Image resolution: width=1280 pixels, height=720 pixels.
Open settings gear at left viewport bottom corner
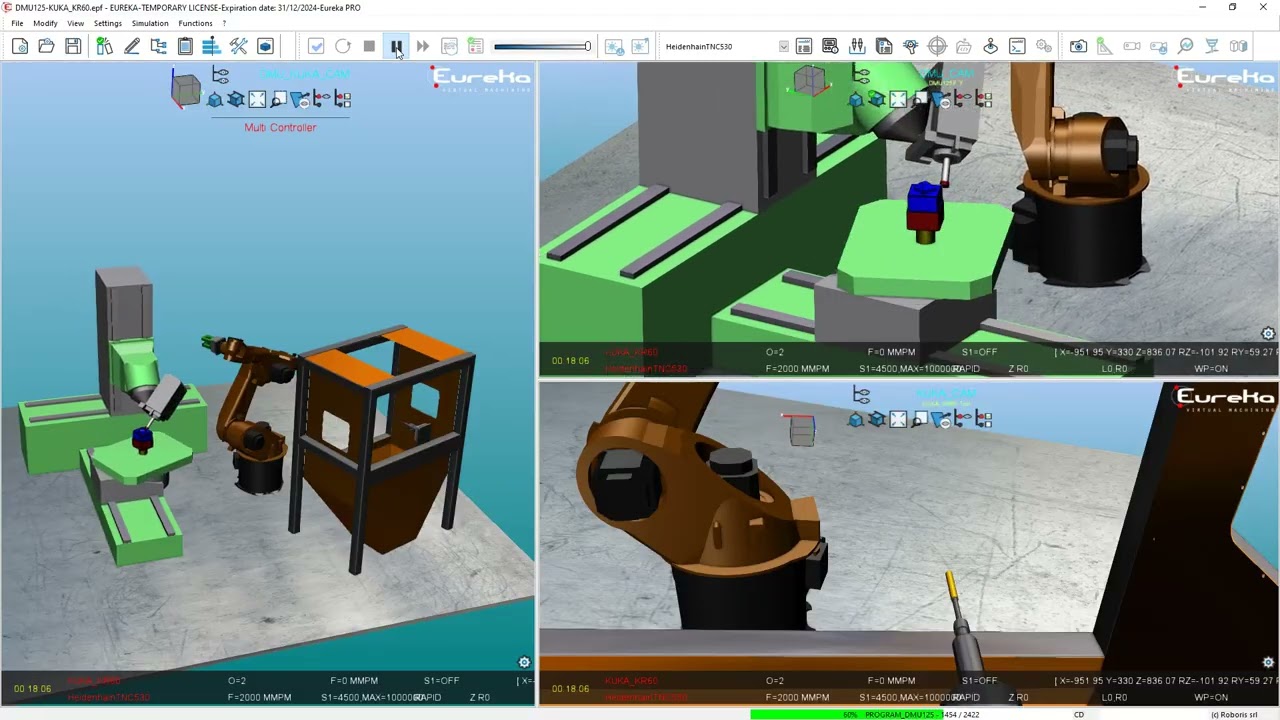524,662
